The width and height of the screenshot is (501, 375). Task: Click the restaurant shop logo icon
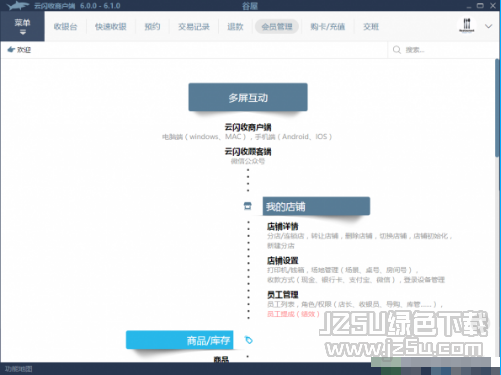[x=467, y=25]
